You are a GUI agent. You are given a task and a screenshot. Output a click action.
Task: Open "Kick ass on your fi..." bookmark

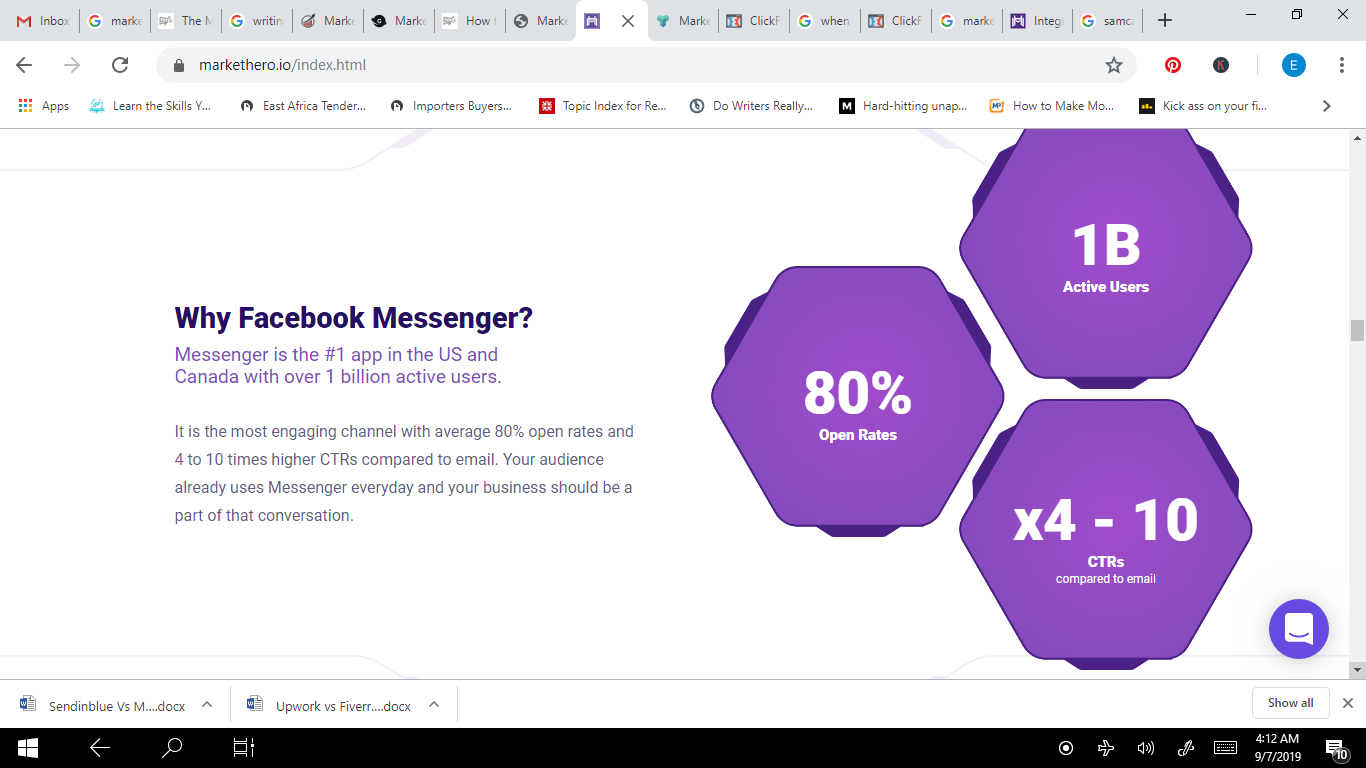pyautogui.click(x=1203, y=106)
